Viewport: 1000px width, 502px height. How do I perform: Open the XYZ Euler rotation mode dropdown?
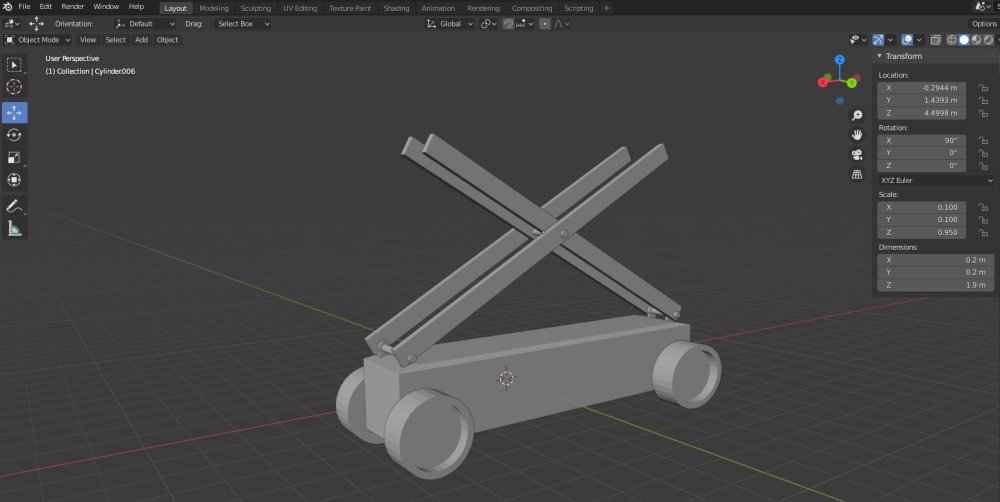coord(933,180)
